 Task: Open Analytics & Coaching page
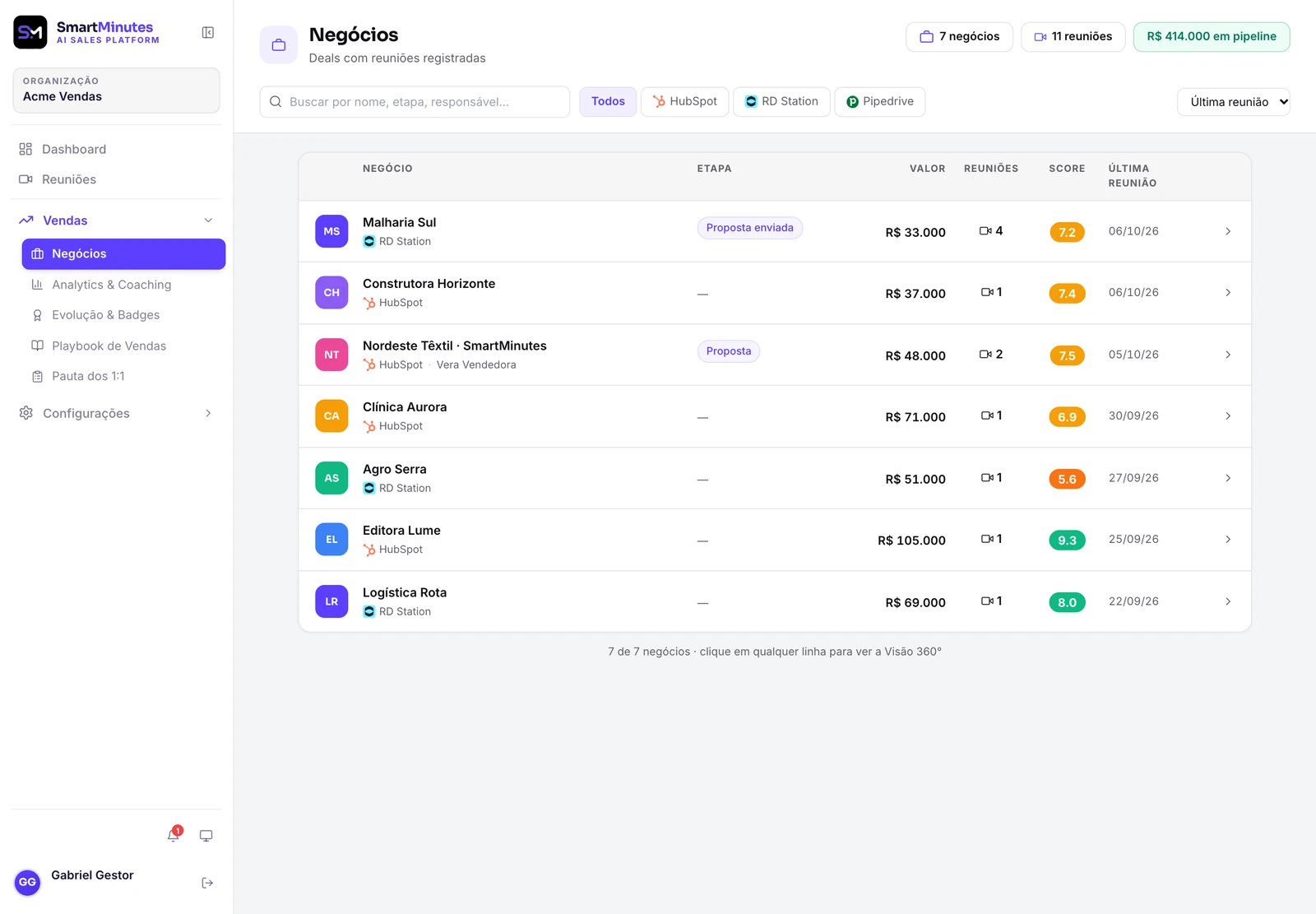[123, 285]
